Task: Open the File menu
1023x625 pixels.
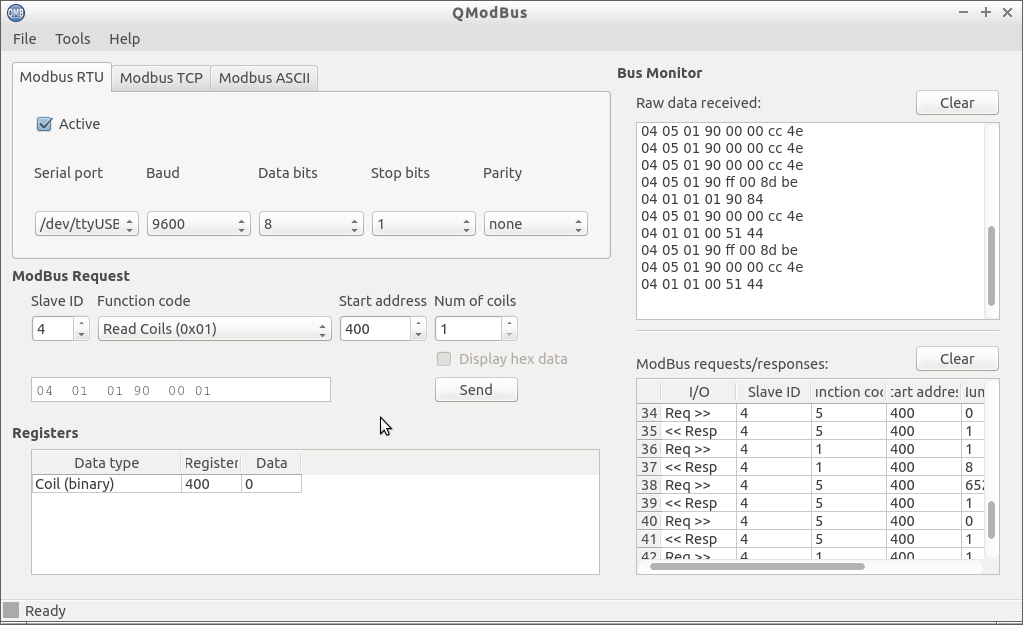Action: [x=24, y=39]
